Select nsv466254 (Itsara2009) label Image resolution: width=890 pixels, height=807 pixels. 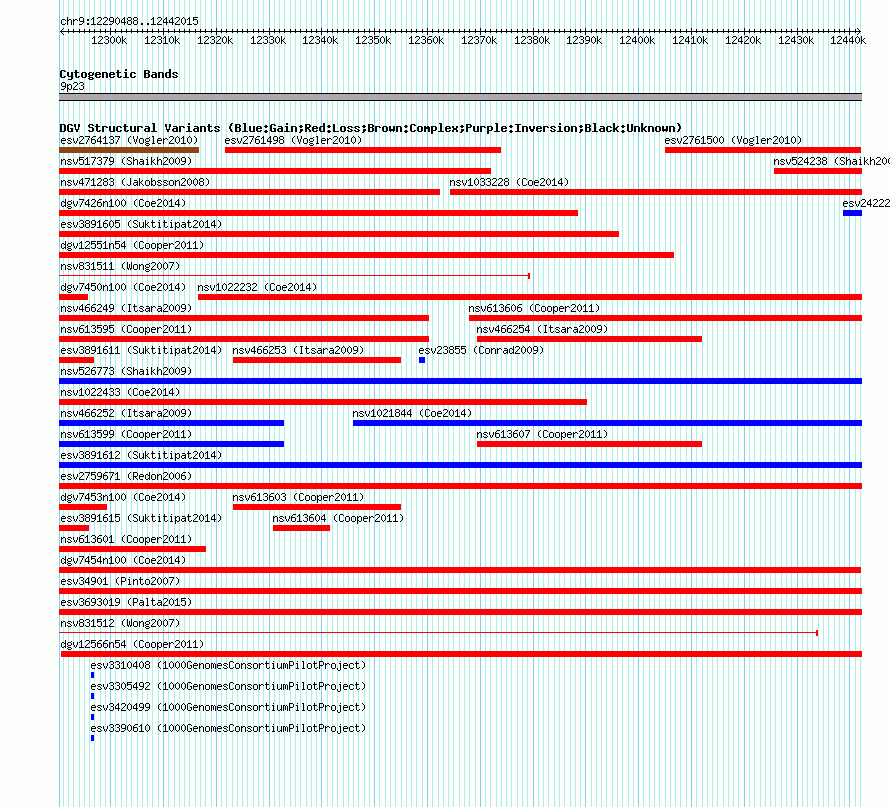coord(541,329)
